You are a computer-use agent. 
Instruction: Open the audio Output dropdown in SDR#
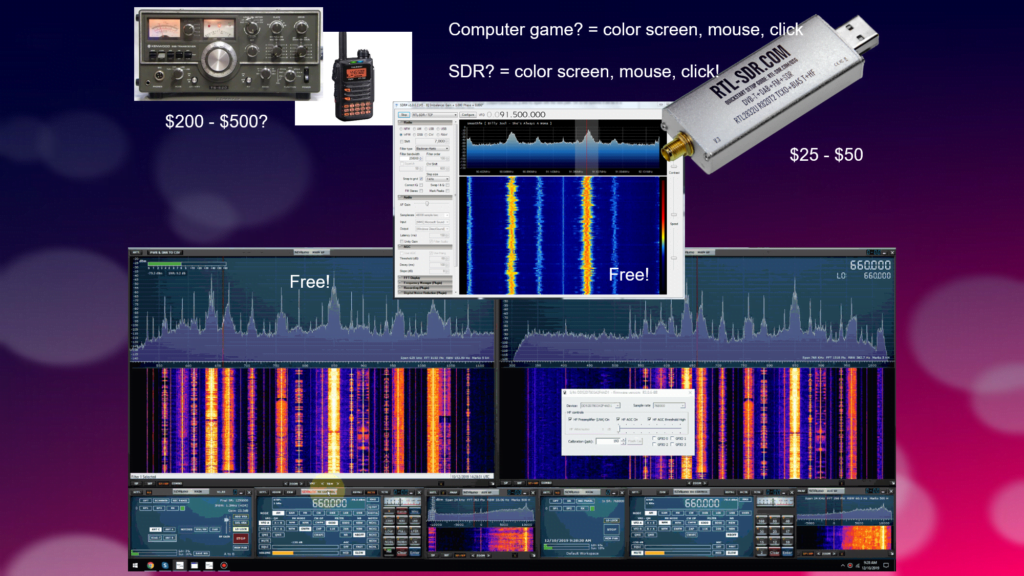click(x=432, y=229)
